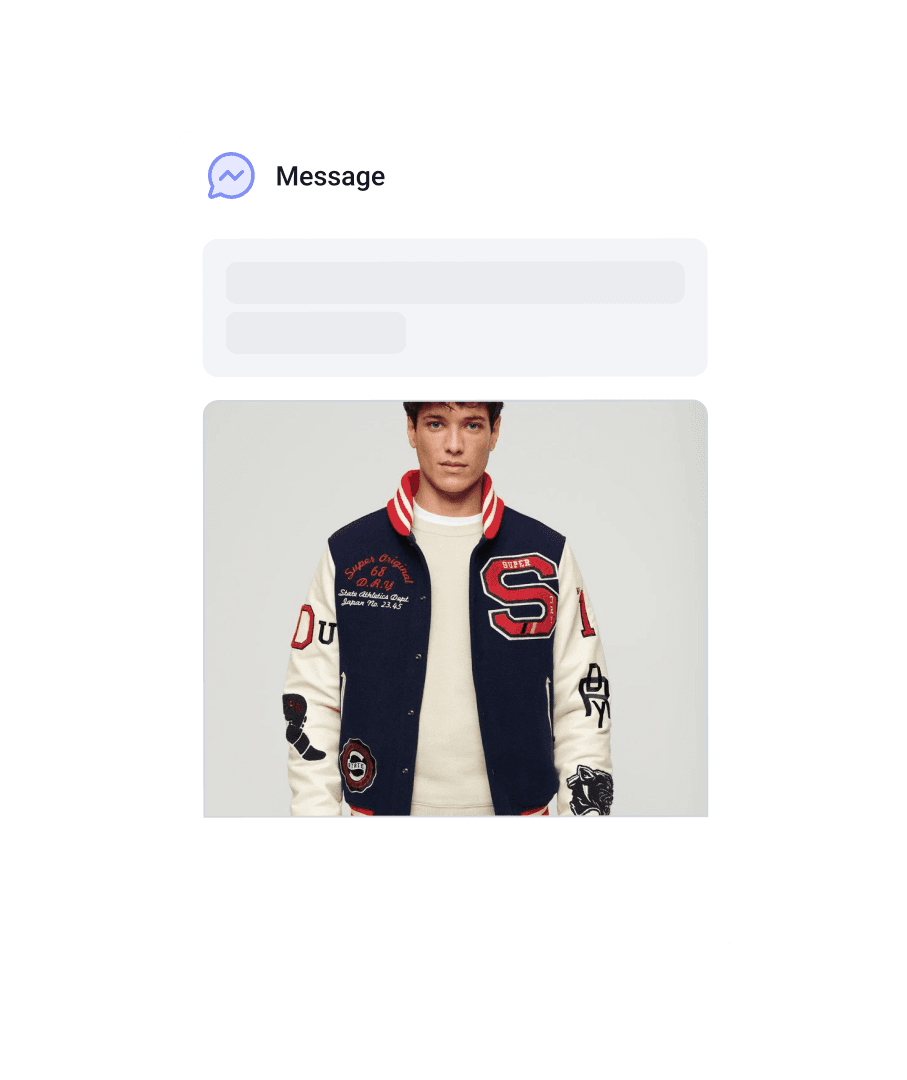Open the varsity jacket product image
This screenshot has width=907, height=1080.
455,609
